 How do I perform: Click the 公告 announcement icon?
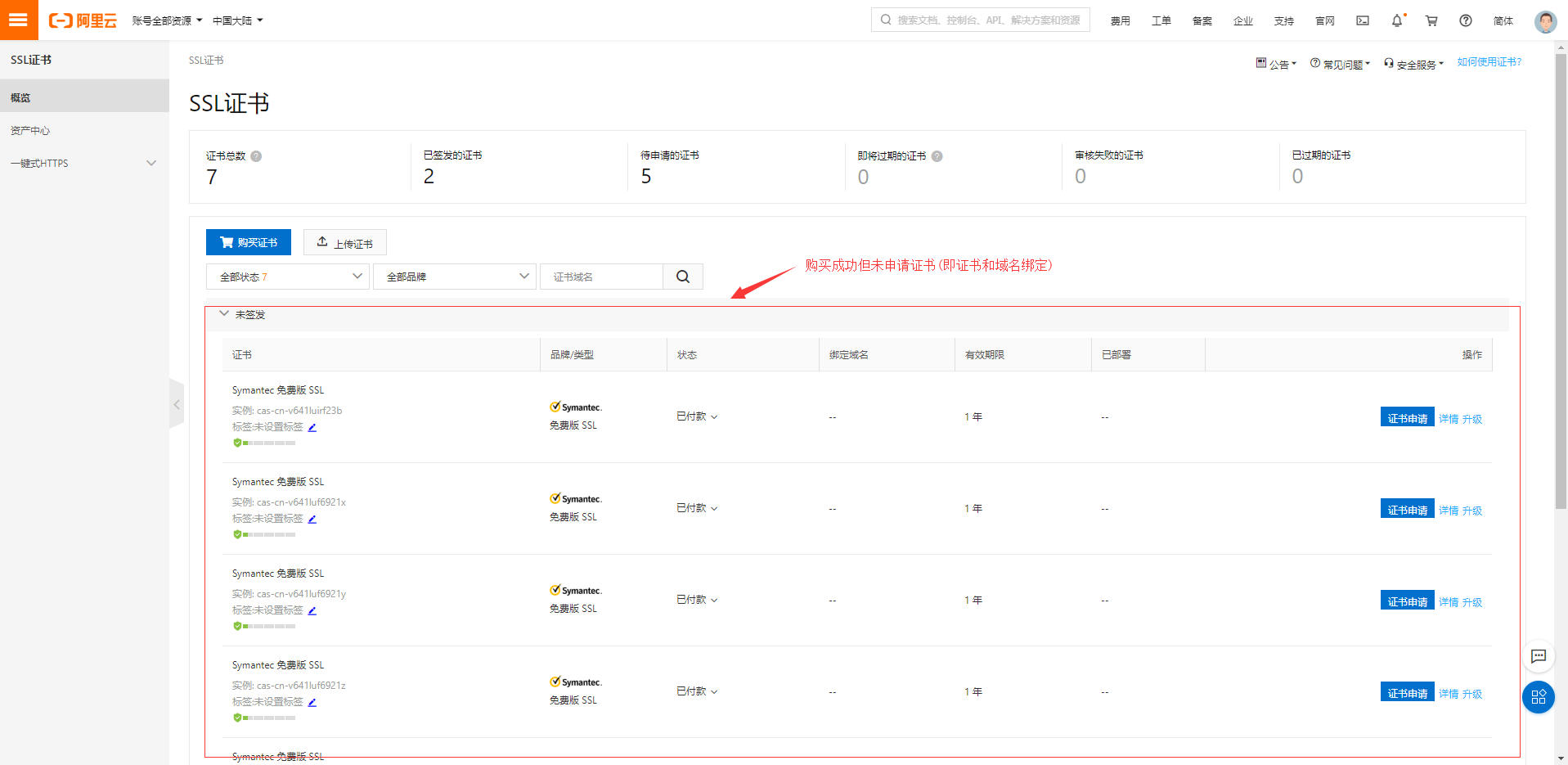(x=1261, y=63)
